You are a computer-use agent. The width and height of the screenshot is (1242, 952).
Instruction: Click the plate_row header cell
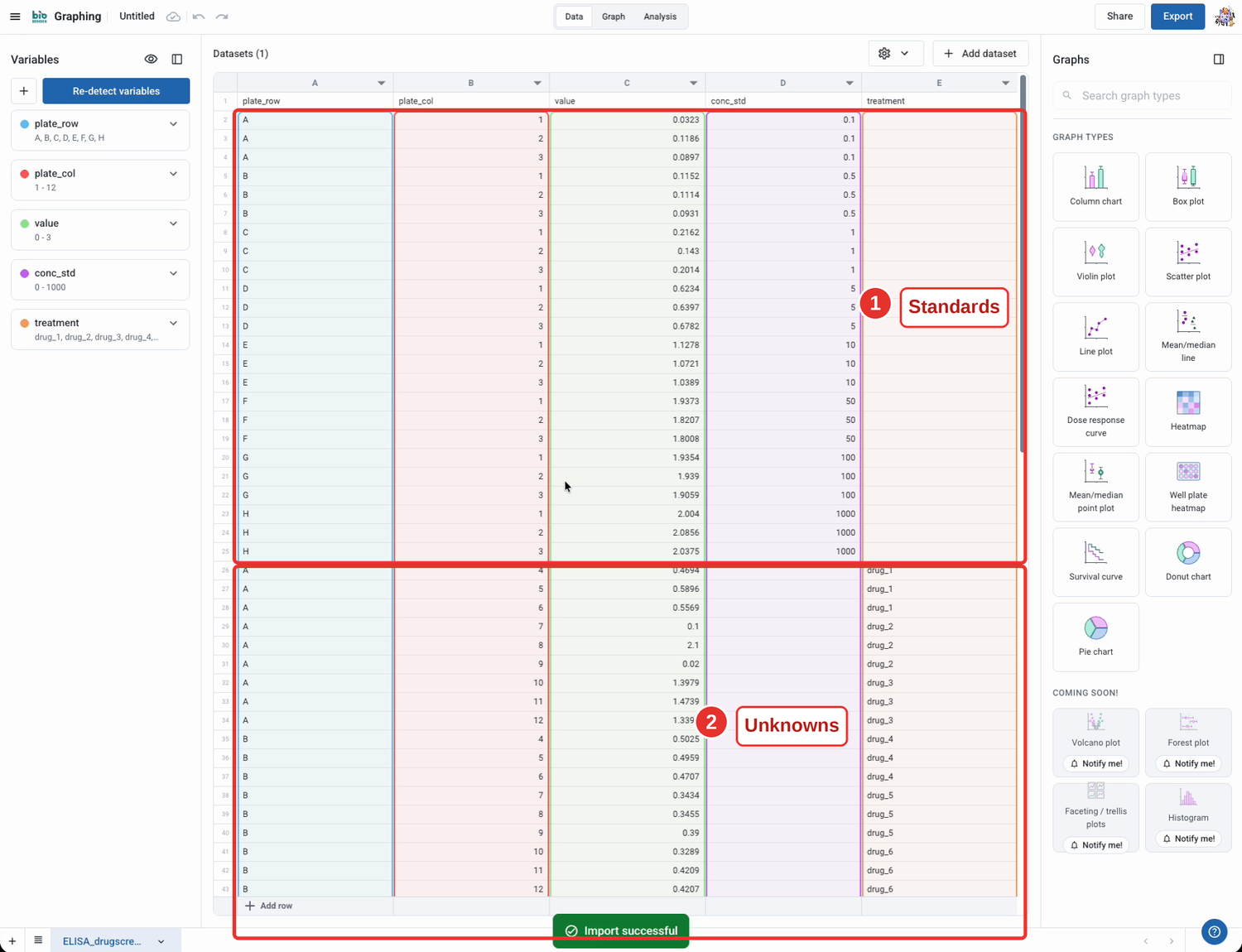pyautogui.click(x=315, y=101)
